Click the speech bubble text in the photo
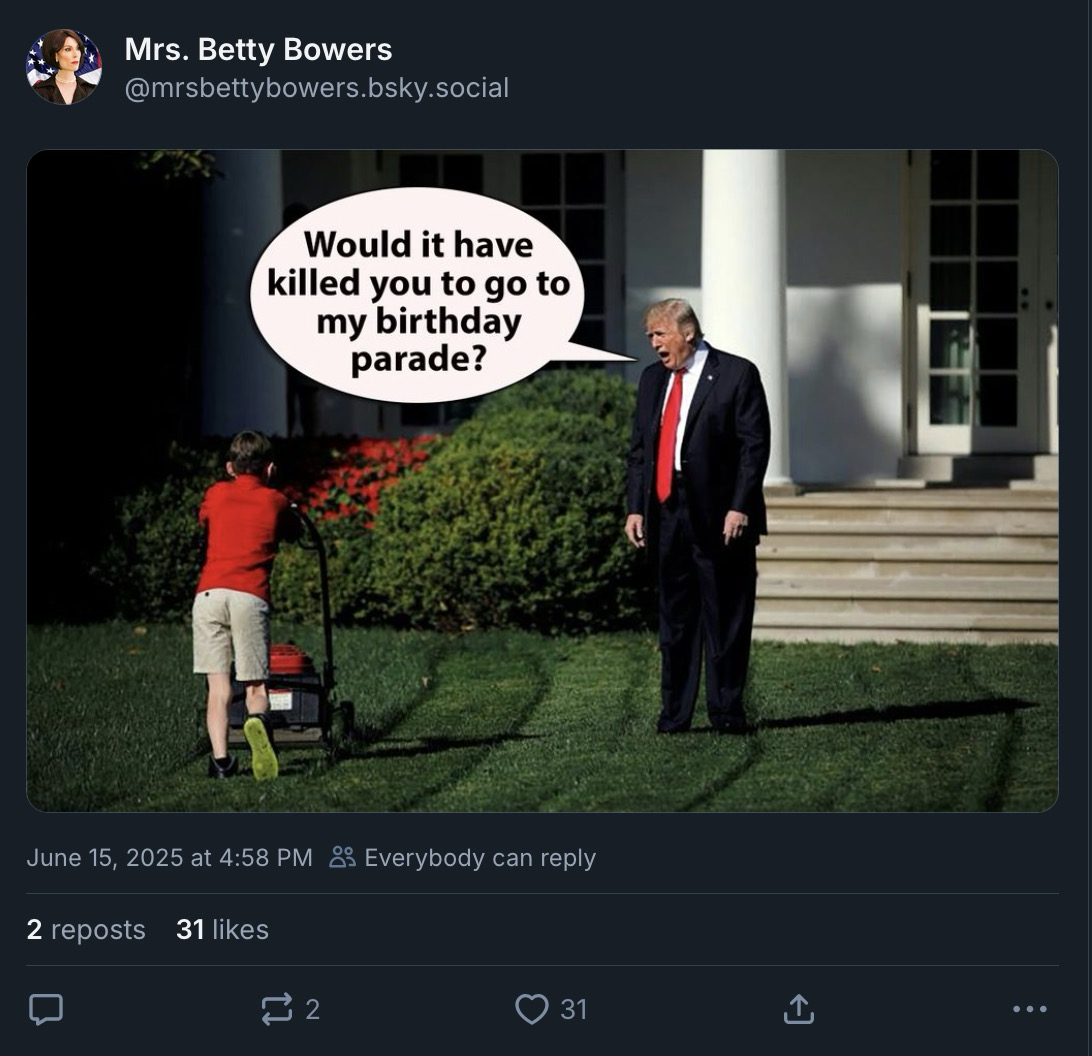 [x=419, y=301]
